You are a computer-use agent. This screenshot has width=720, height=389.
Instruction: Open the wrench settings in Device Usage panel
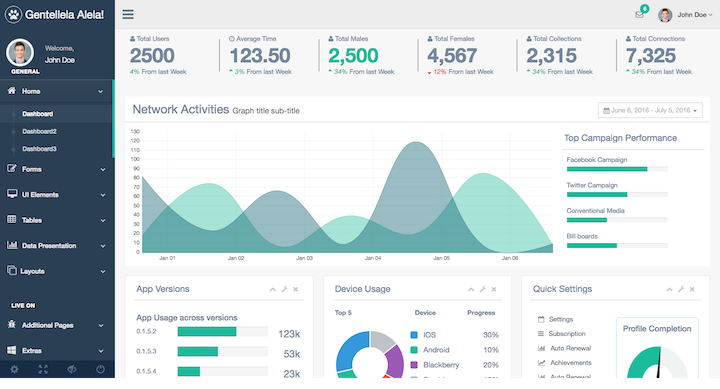(483, 289)
